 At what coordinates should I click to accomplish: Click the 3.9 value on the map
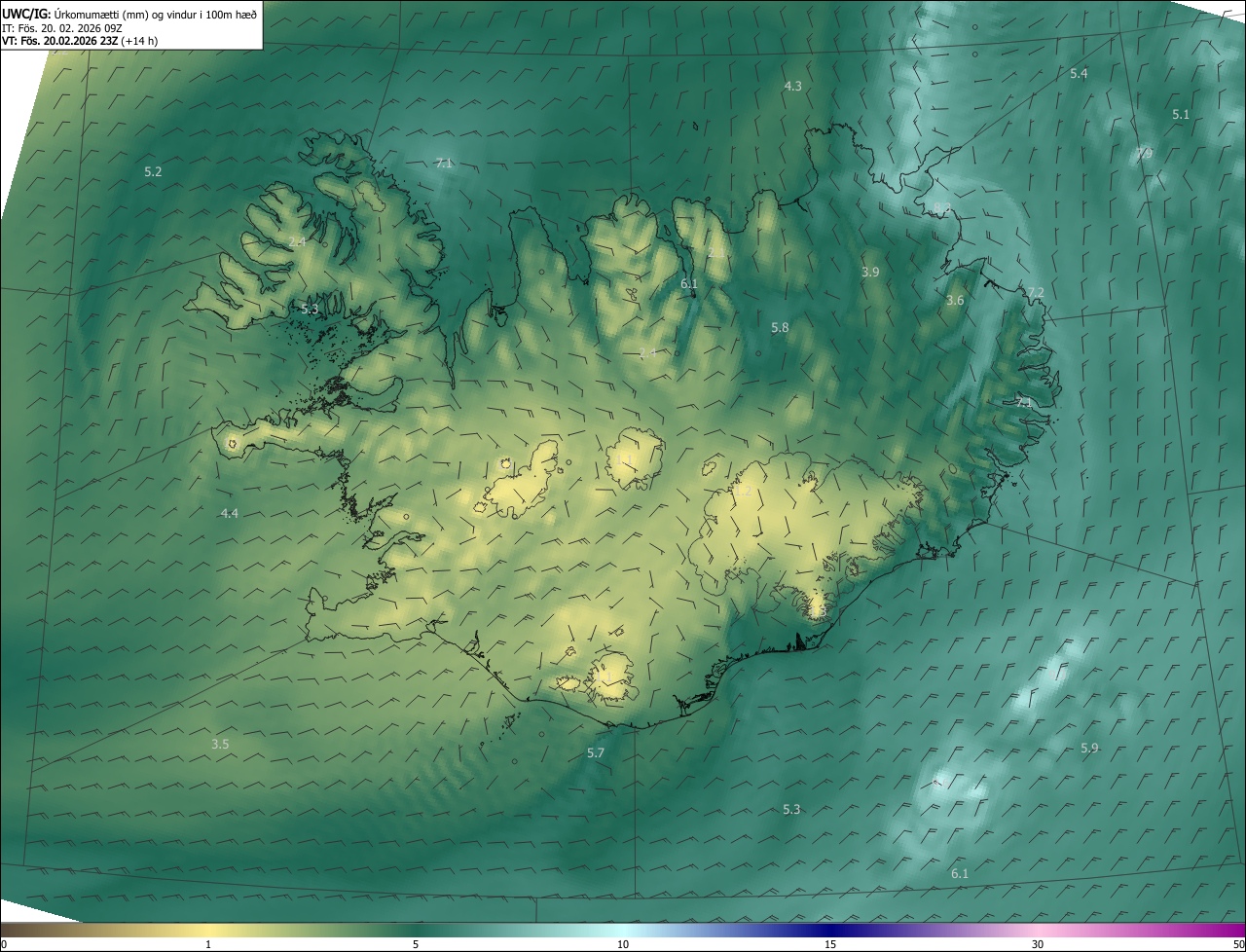coord(870,273)
